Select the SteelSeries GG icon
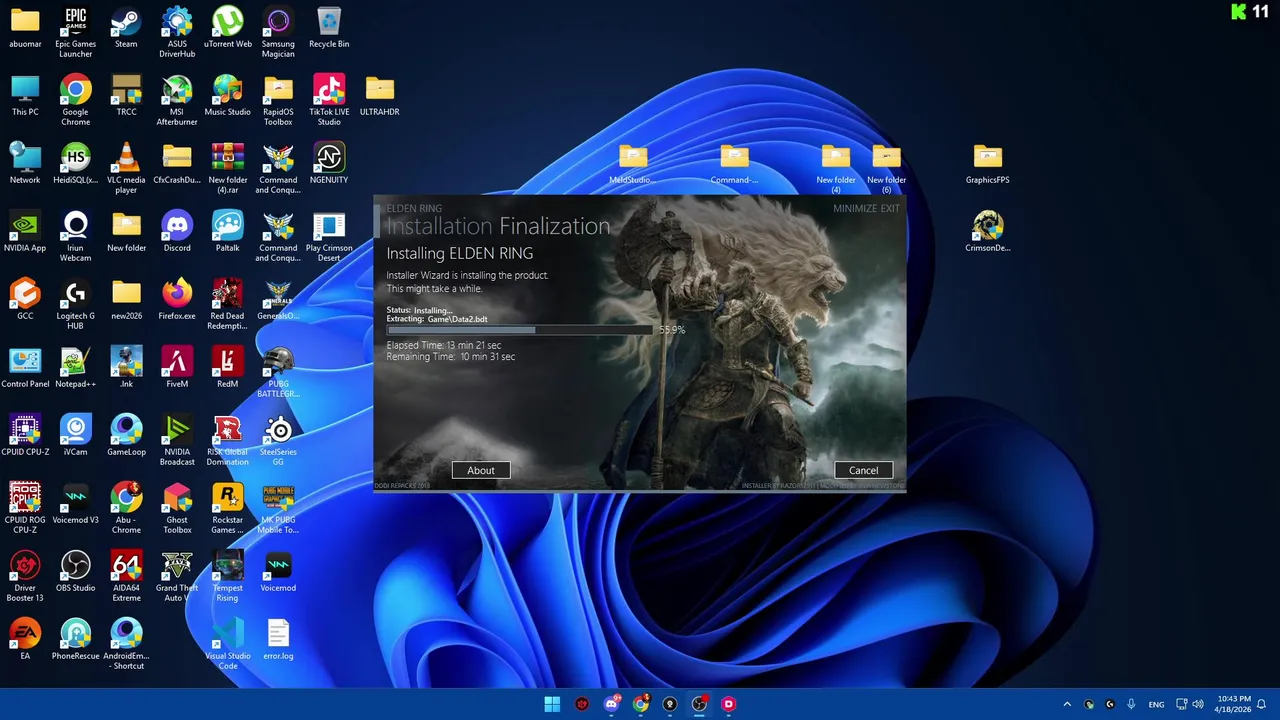1280x720 pixels. (278, 440)
